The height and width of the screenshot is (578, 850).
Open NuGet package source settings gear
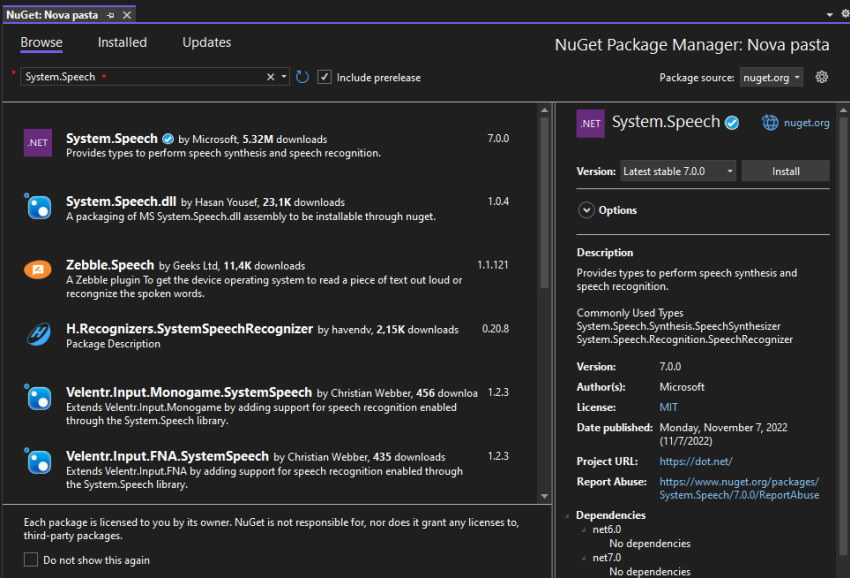pyautogui.click(x=822, y=76)
